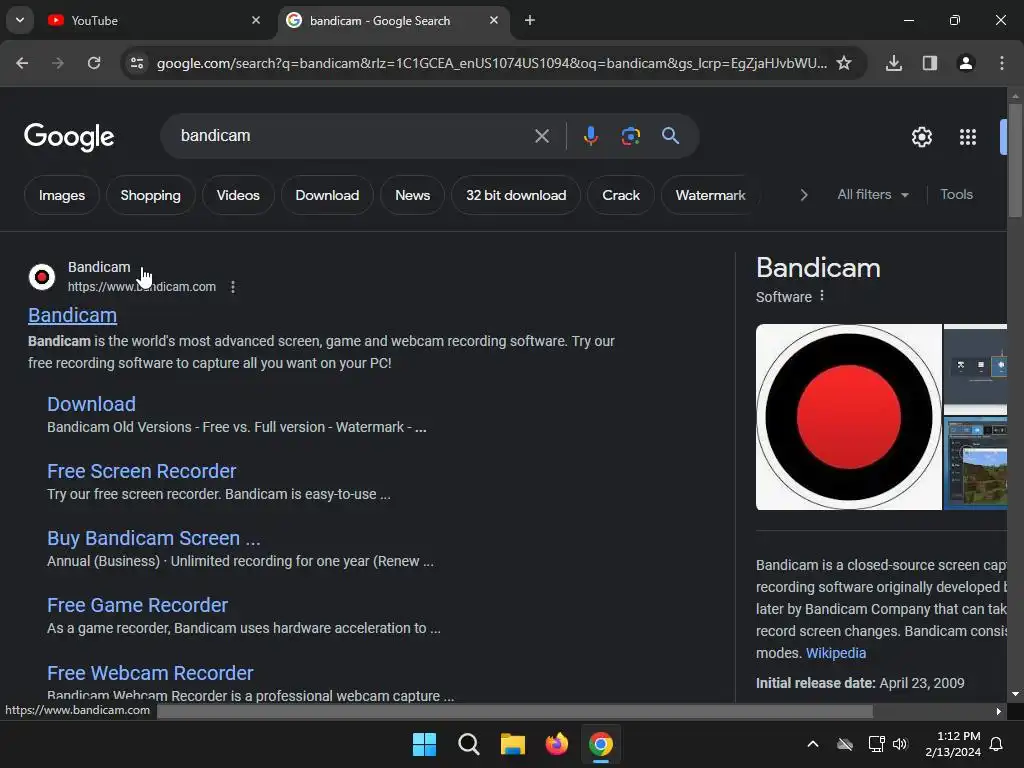Open the Google logo homepage
Image resolution: width=1024 pixels, height=768 pixels.
point(69,137)
